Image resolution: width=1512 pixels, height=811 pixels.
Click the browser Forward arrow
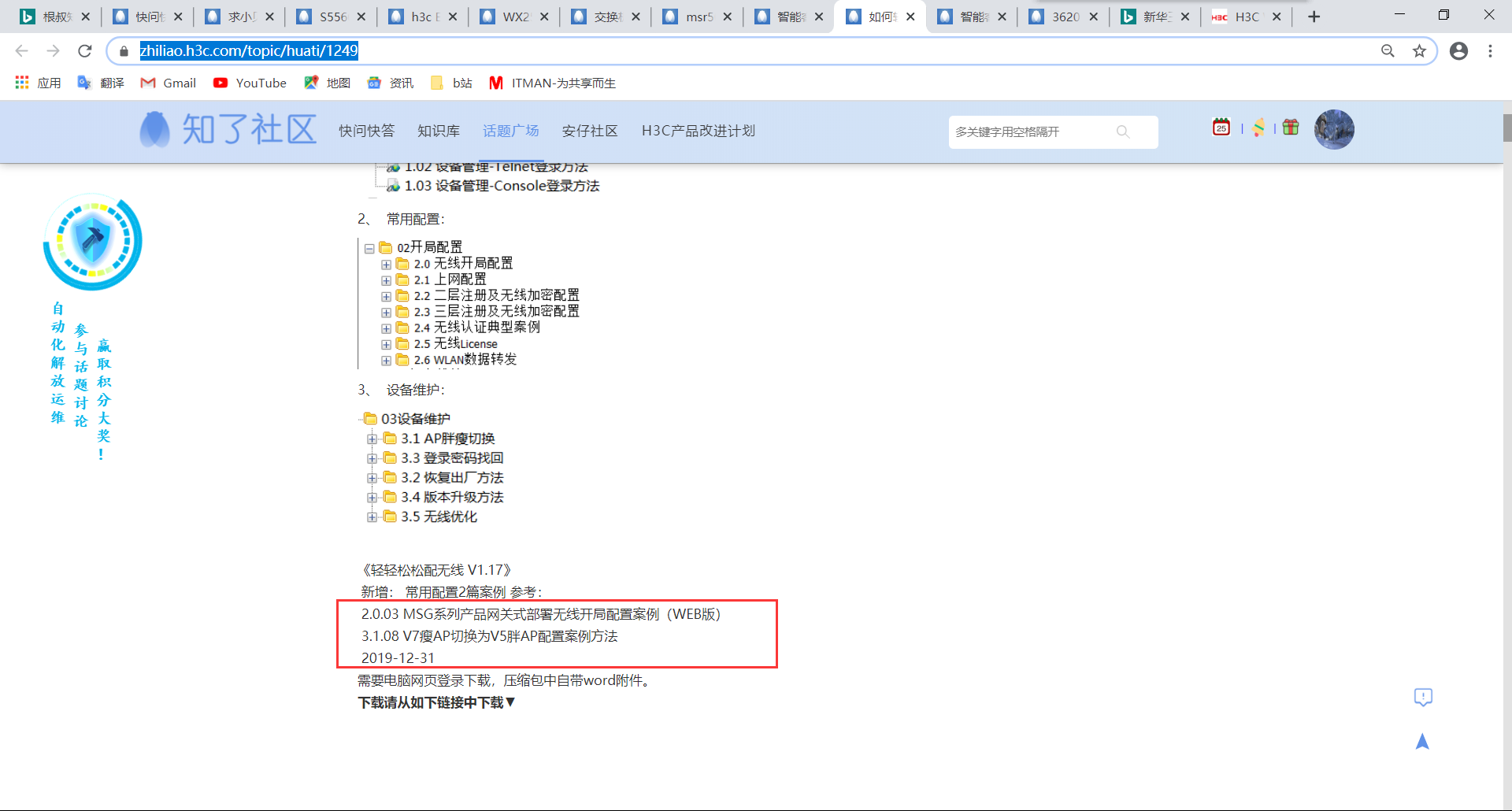coord(53,51)
